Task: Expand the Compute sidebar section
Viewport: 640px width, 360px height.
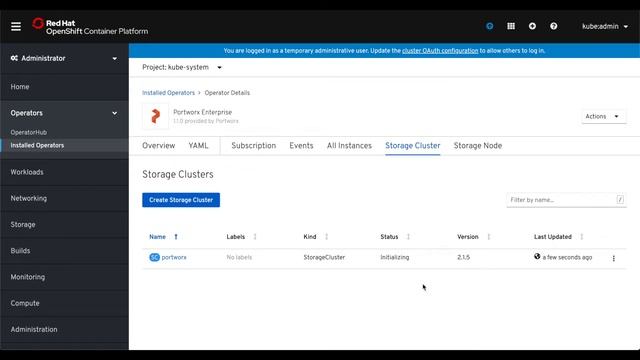Action: 64,303
